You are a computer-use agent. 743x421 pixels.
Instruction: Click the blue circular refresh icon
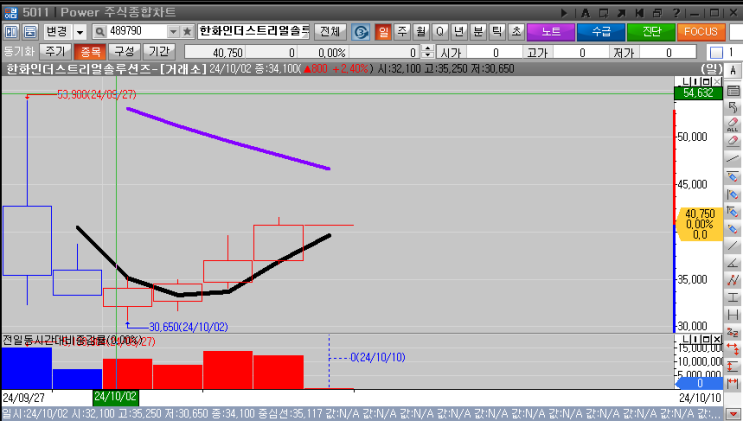[361, 32]
